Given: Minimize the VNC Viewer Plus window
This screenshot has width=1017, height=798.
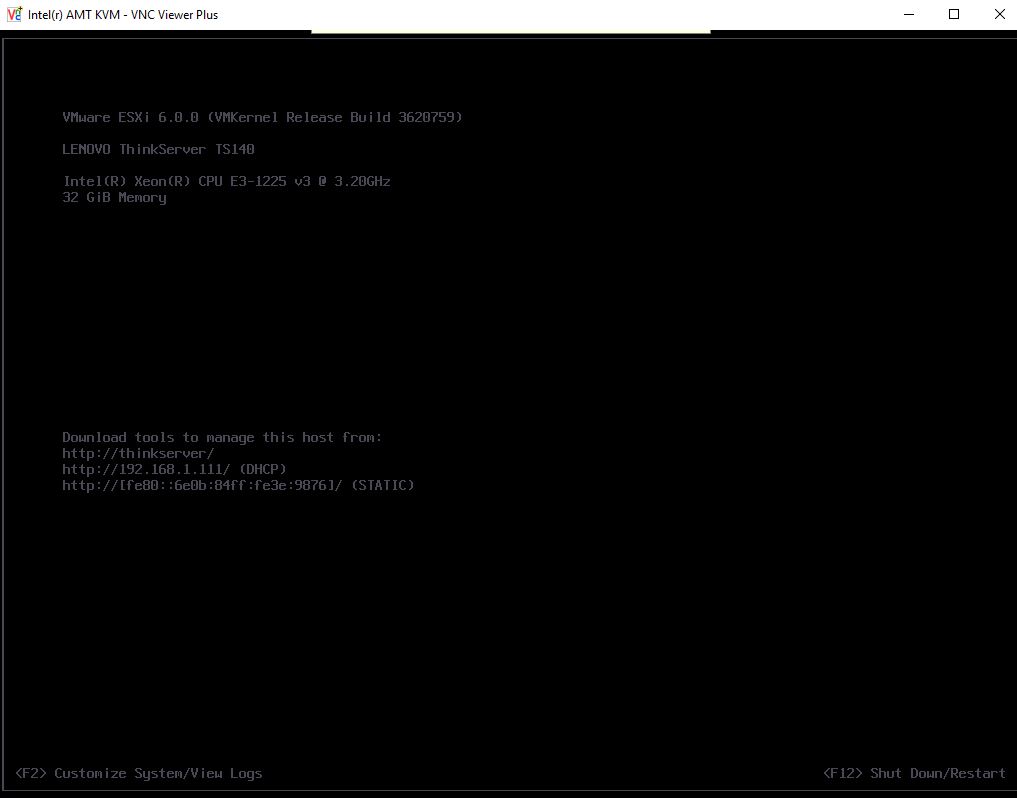Looking at the screenshot, I should [x=909, y=14].
